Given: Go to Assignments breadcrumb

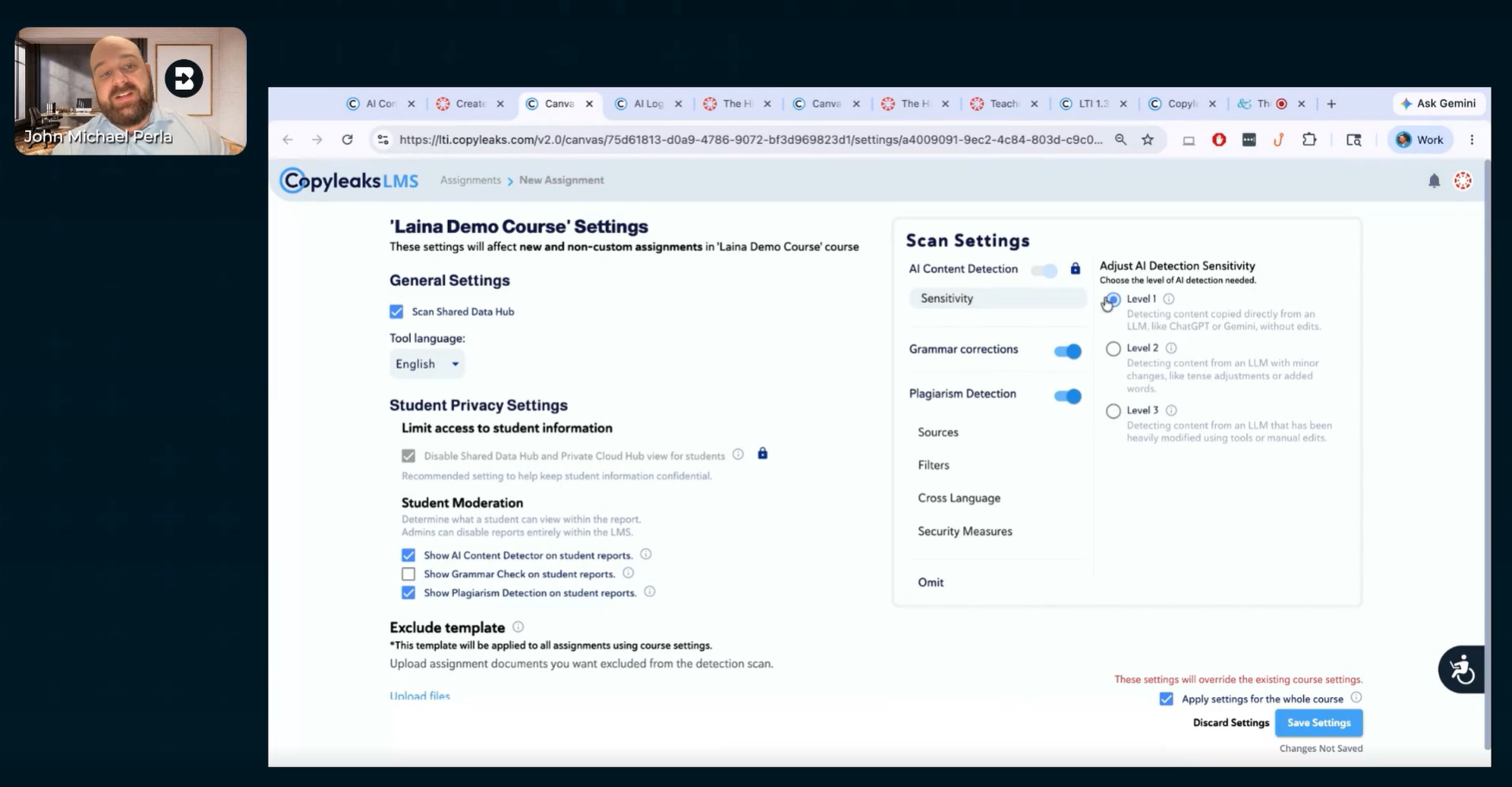Looking at the screenshot, I should click(x=470, y=180).
